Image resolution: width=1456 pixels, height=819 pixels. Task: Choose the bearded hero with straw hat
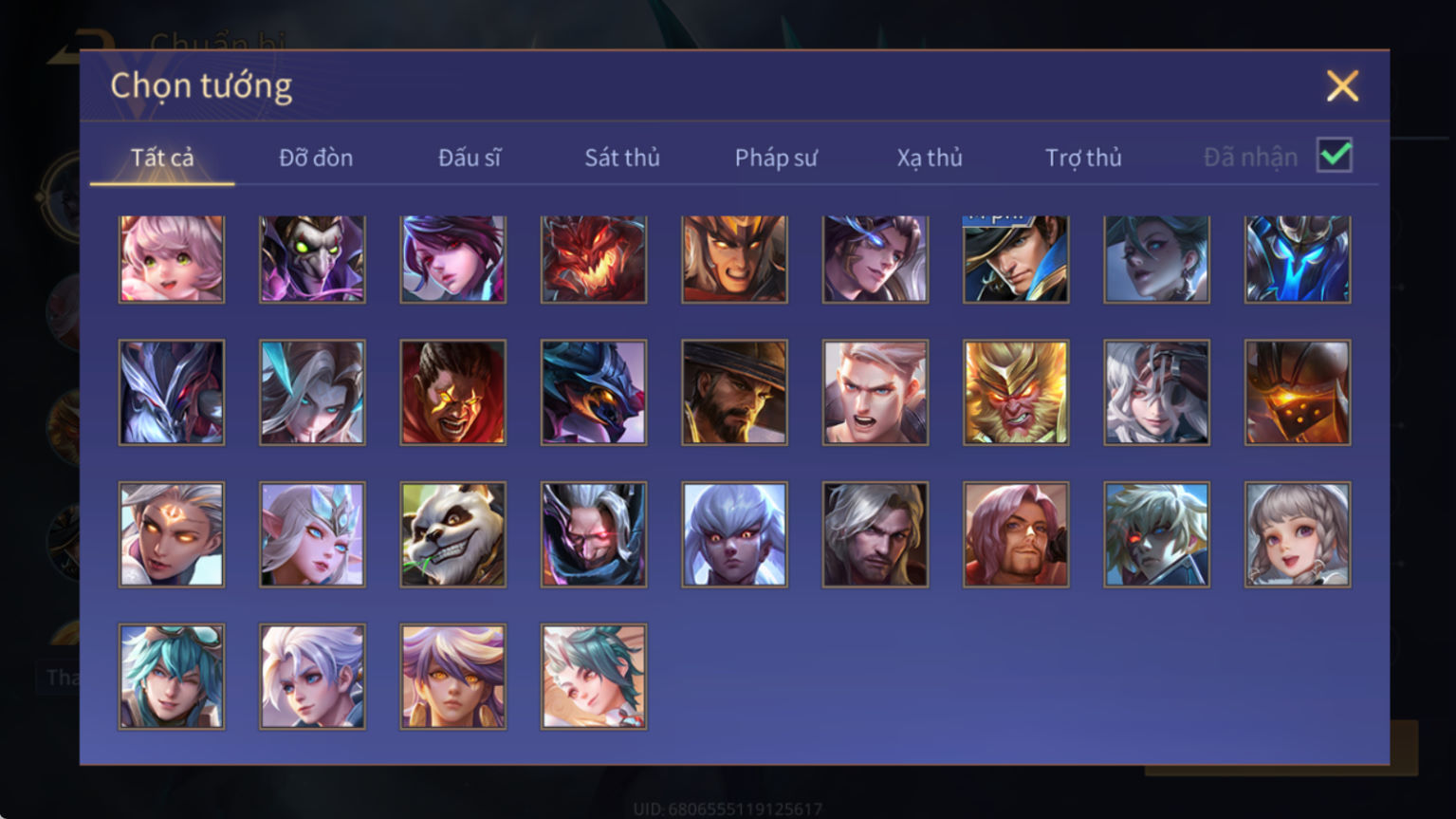click(x=734, y=393)
